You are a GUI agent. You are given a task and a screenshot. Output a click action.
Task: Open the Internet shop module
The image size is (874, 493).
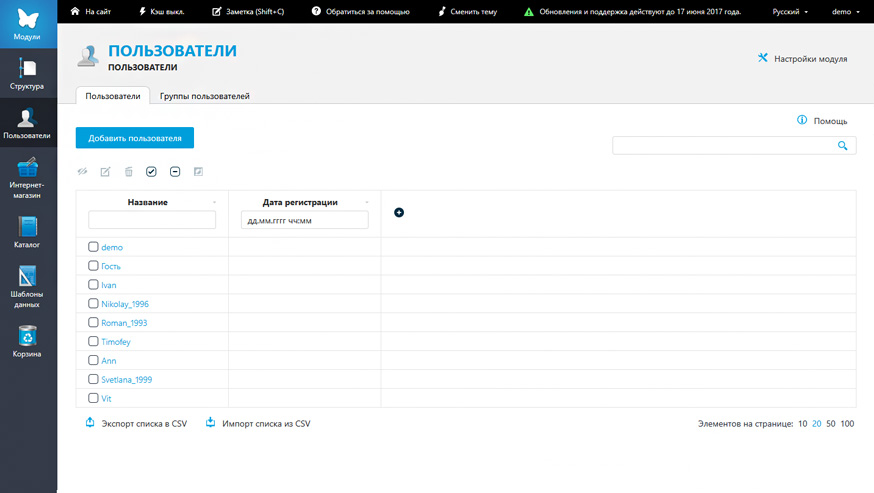[28, 177]
